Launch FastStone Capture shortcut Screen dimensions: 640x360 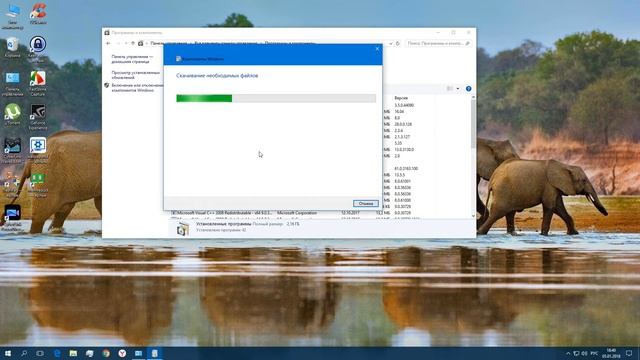pos(38,84)
